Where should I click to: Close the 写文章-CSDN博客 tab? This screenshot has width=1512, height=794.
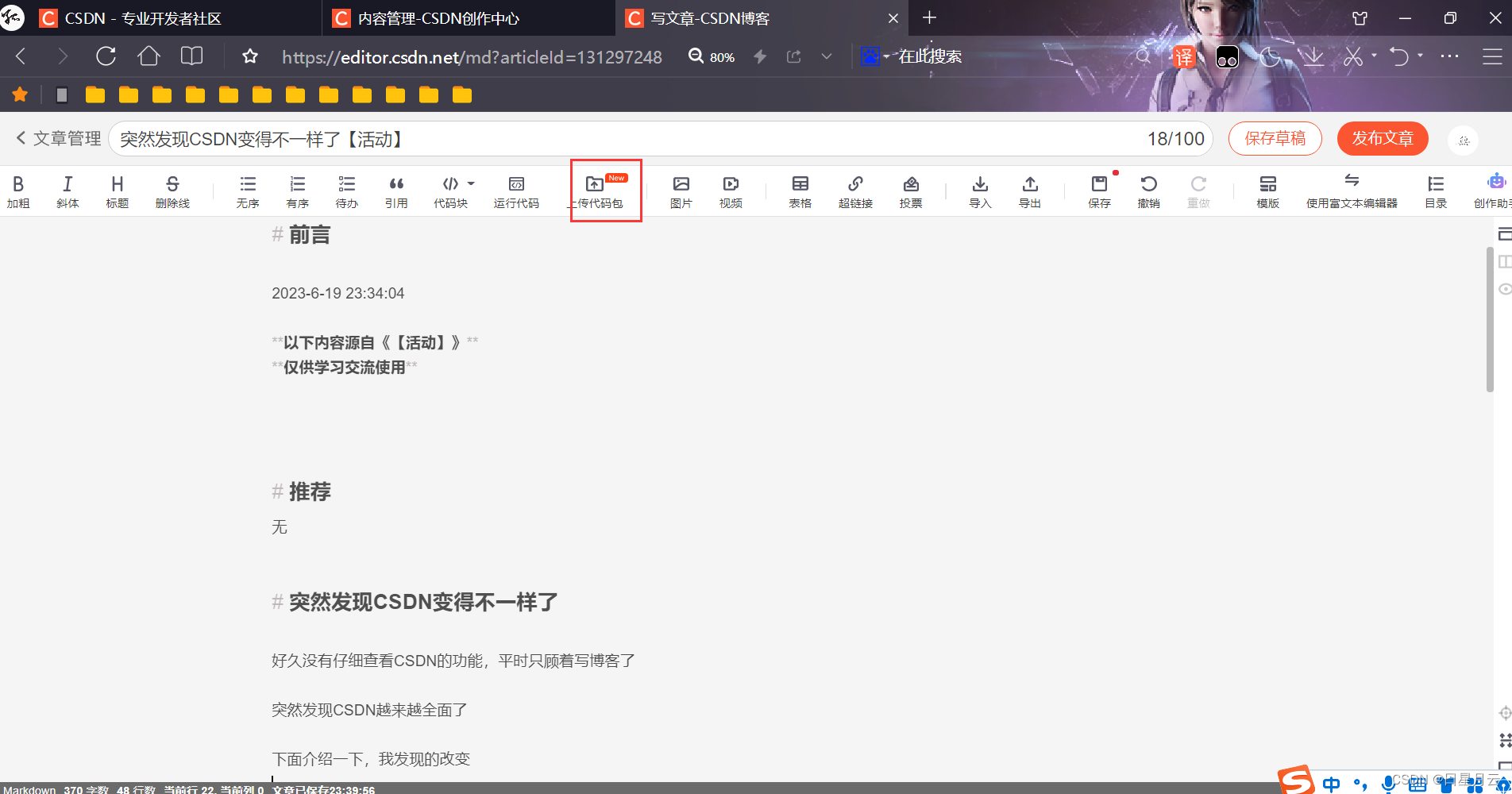(893, 18)
